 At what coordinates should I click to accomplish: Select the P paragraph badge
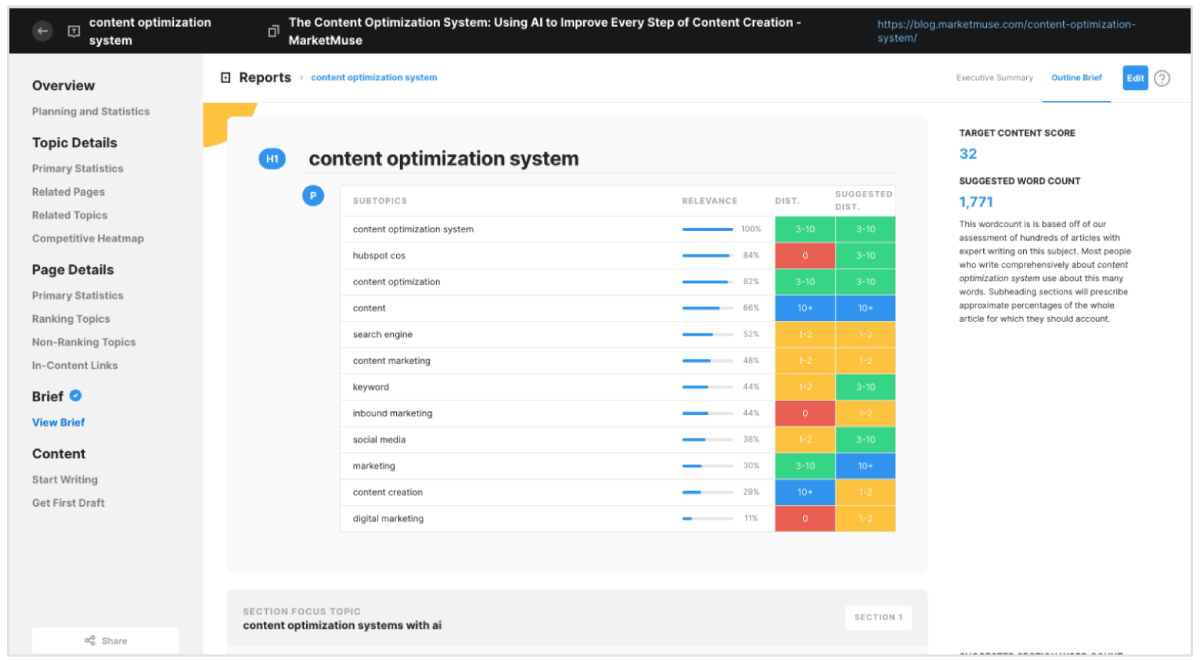(313, 195)
